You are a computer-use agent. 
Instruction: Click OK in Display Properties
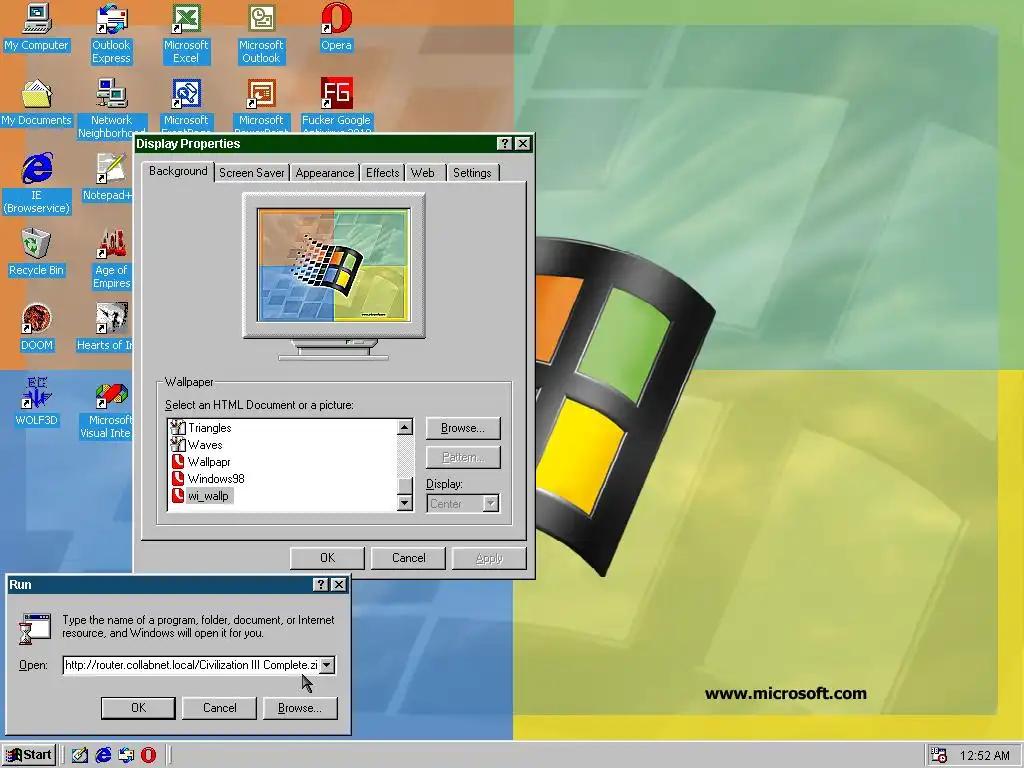[327, 558]
